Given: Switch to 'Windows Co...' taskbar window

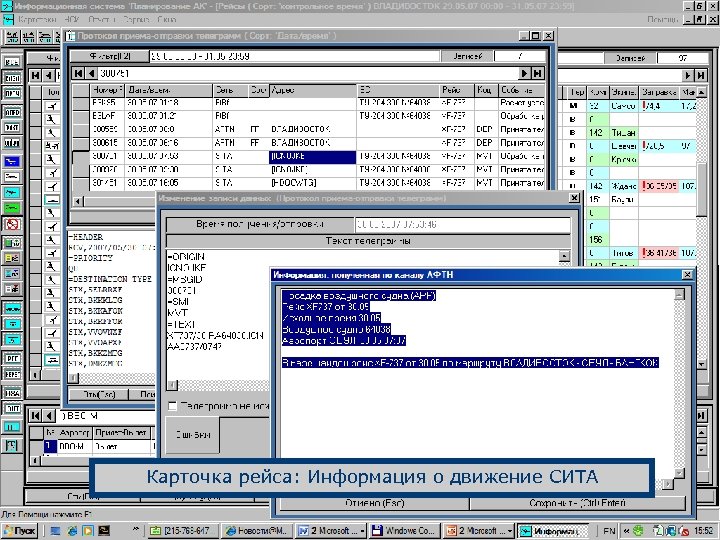Looking at the screenshot, I should [404, 531].
